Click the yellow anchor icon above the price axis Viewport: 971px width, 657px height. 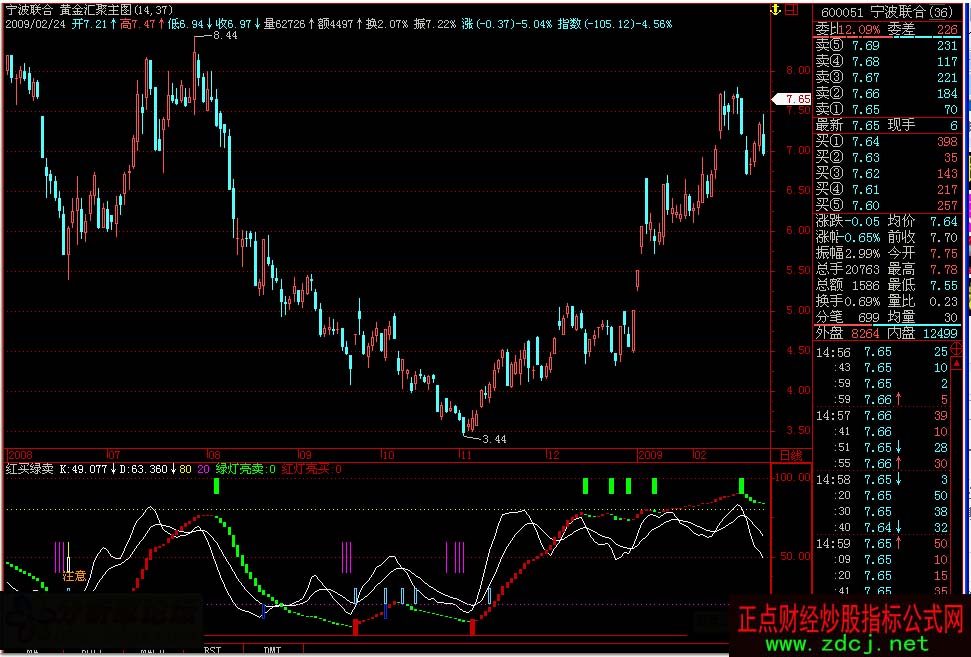[775, 10]
